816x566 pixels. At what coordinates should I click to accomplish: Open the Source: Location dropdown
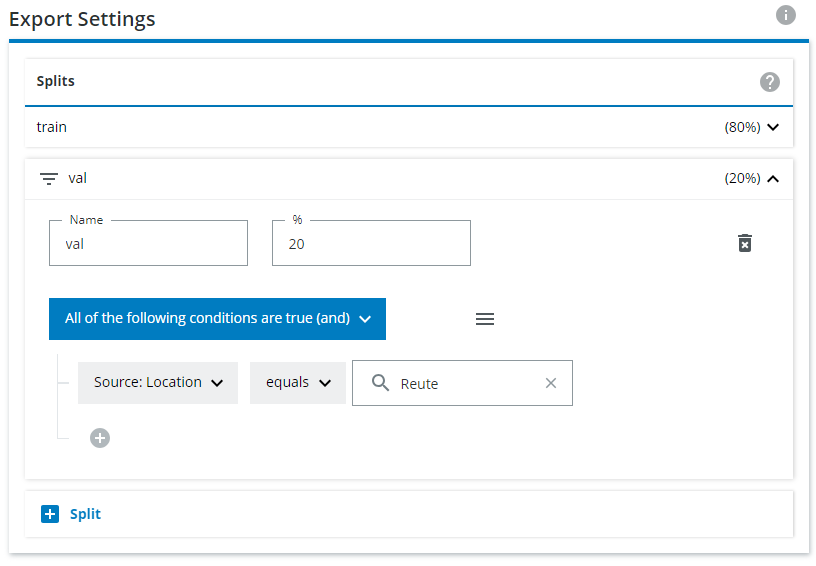coord(158,383)
